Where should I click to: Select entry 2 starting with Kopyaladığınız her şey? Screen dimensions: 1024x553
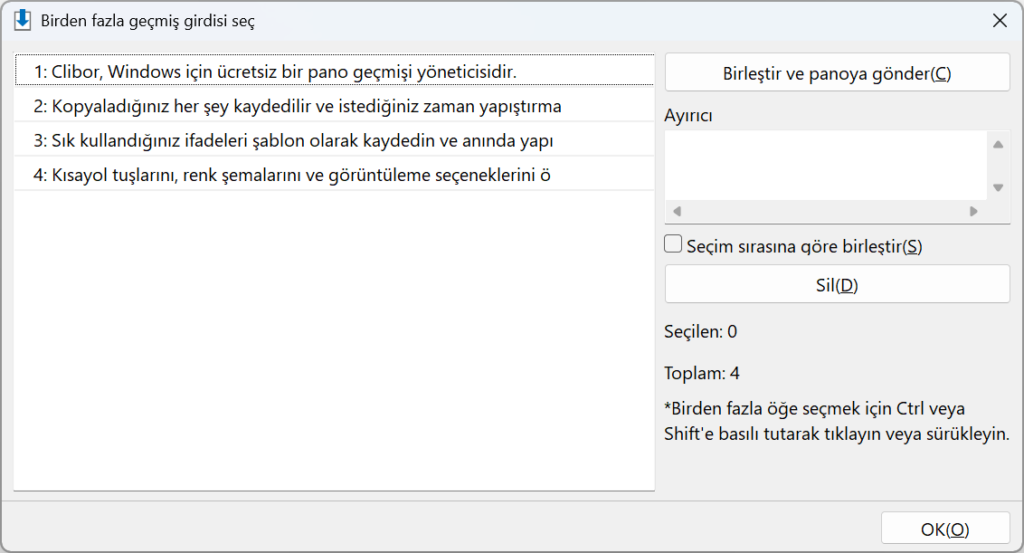click(x=334, y=106)
